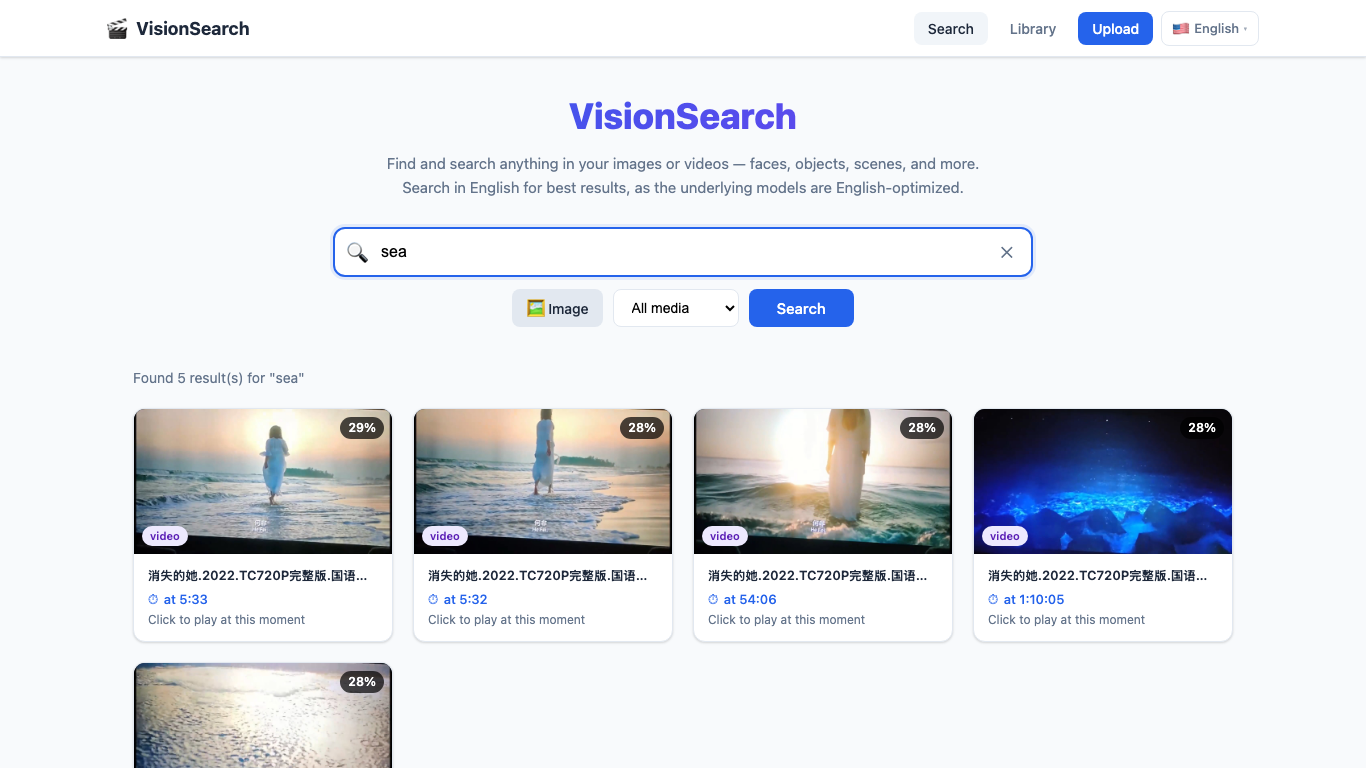Image resolution: width=1366 pixels, height=768 pixels.
Task: Click the magnifying glass icon inside search bar
Action: pyautogui.click(x=357, y=252)
